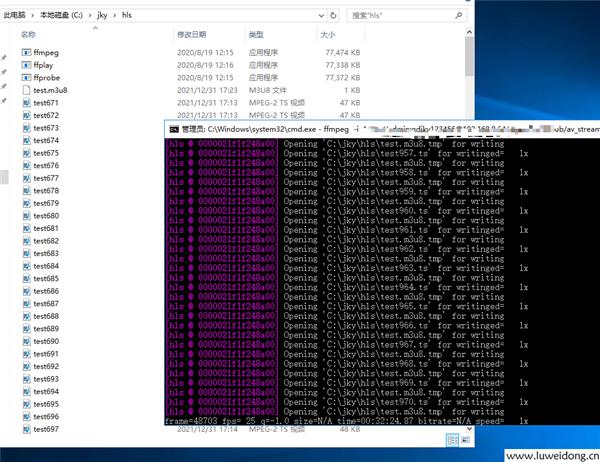The height and width of the screenshot is (462, 600).
Task: Select the test680 TS video icon
Action: tap(27, 216)
